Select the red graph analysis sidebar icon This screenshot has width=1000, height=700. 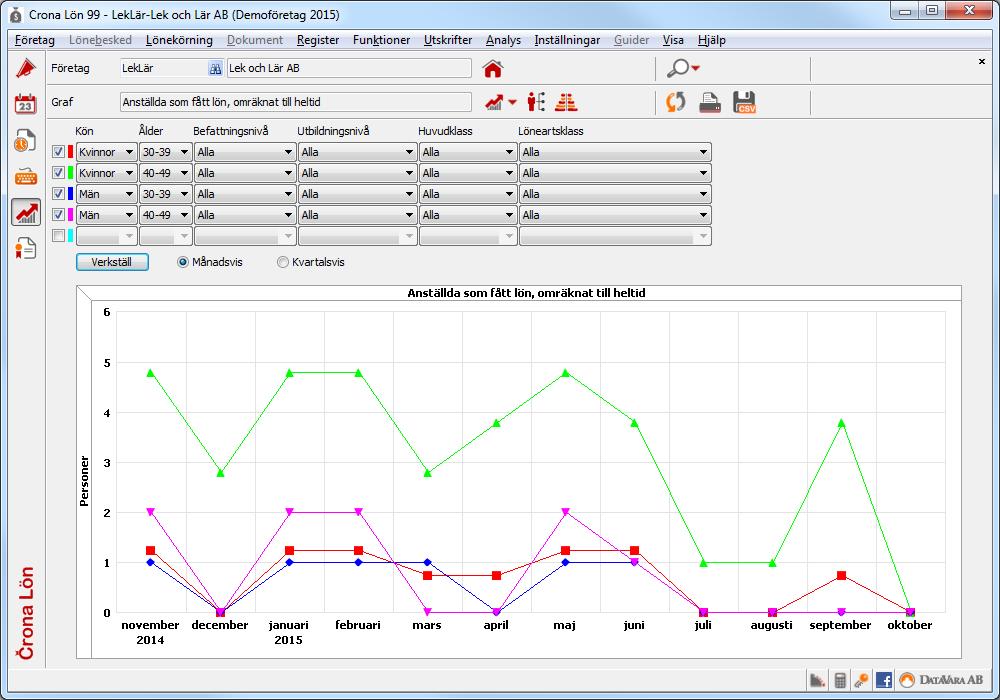(x=26, y=212)
